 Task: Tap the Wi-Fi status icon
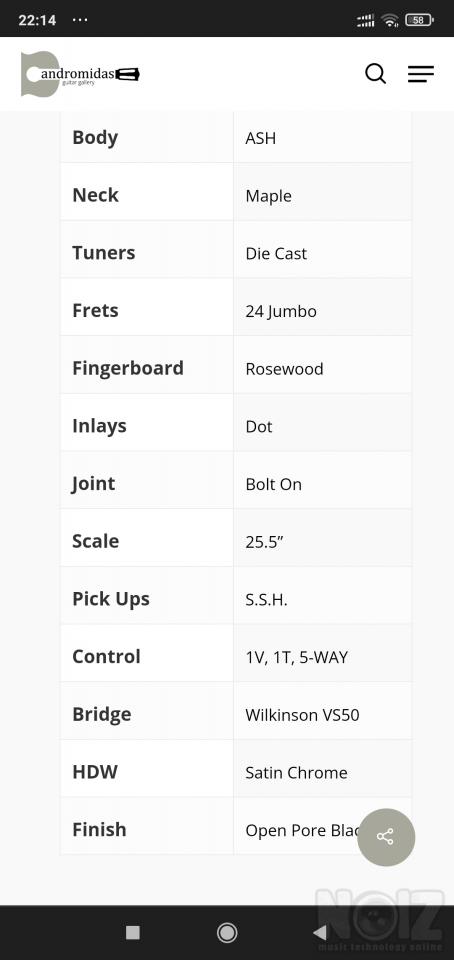point(390,20)
